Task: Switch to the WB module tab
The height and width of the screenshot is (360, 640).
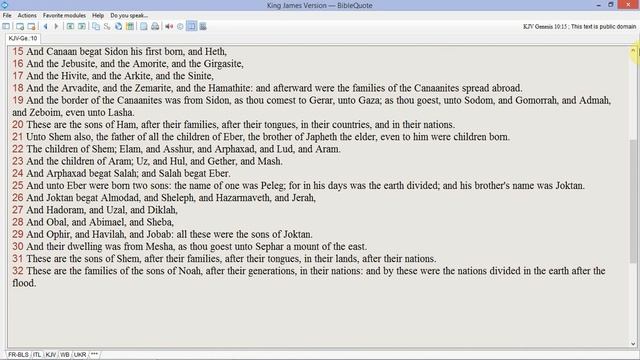Action: click(x=65, y=354)
